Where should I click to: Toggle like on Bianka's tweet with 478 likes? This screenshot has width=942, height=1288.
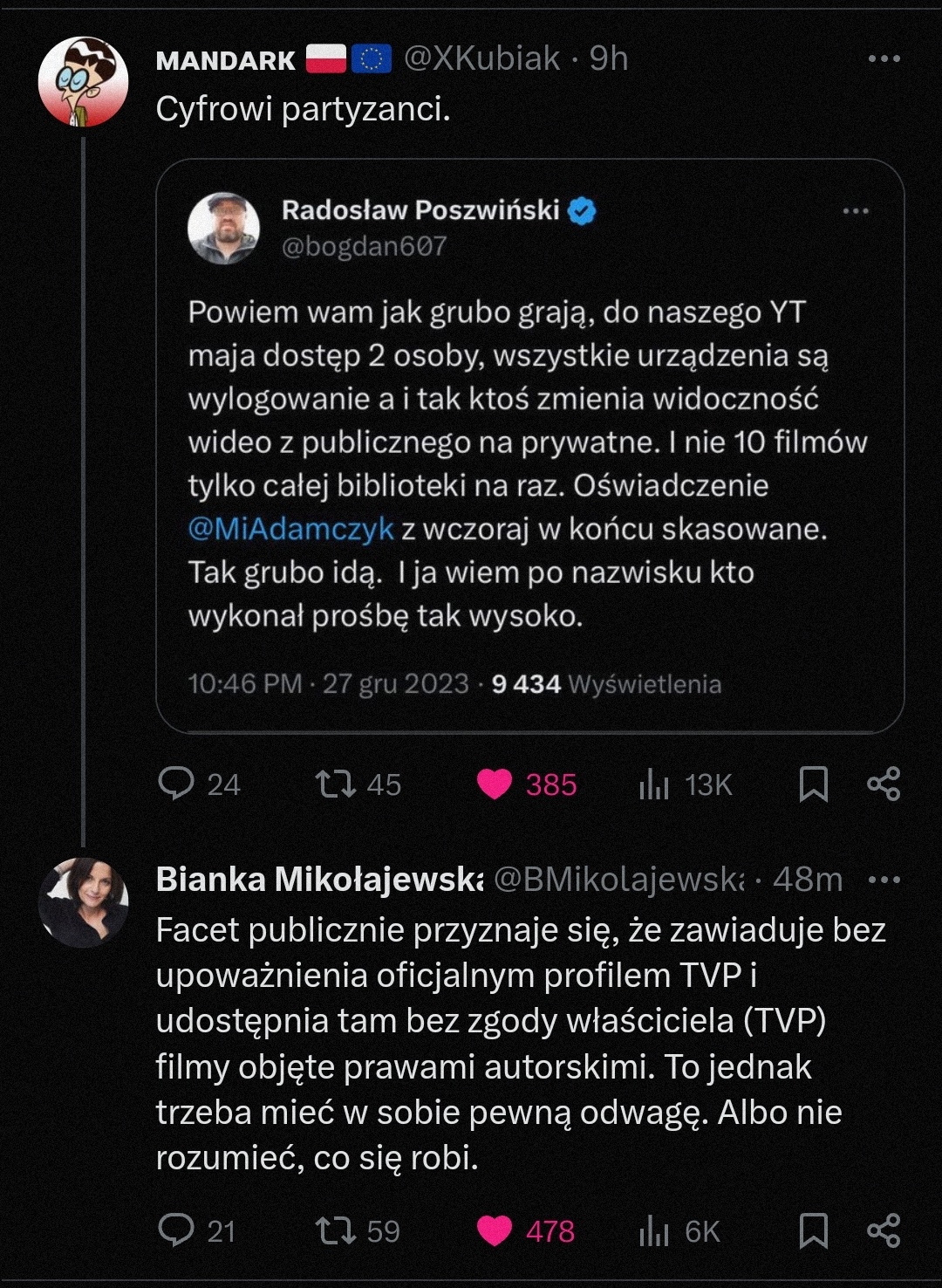495,1231
